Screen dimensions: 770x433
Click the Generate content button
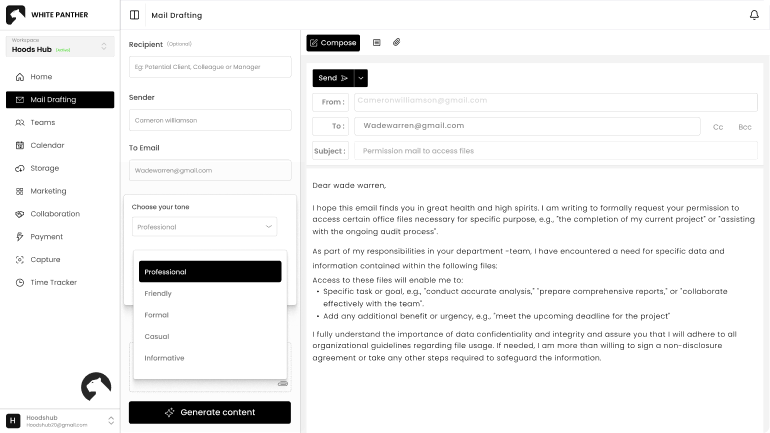(210, 412)
